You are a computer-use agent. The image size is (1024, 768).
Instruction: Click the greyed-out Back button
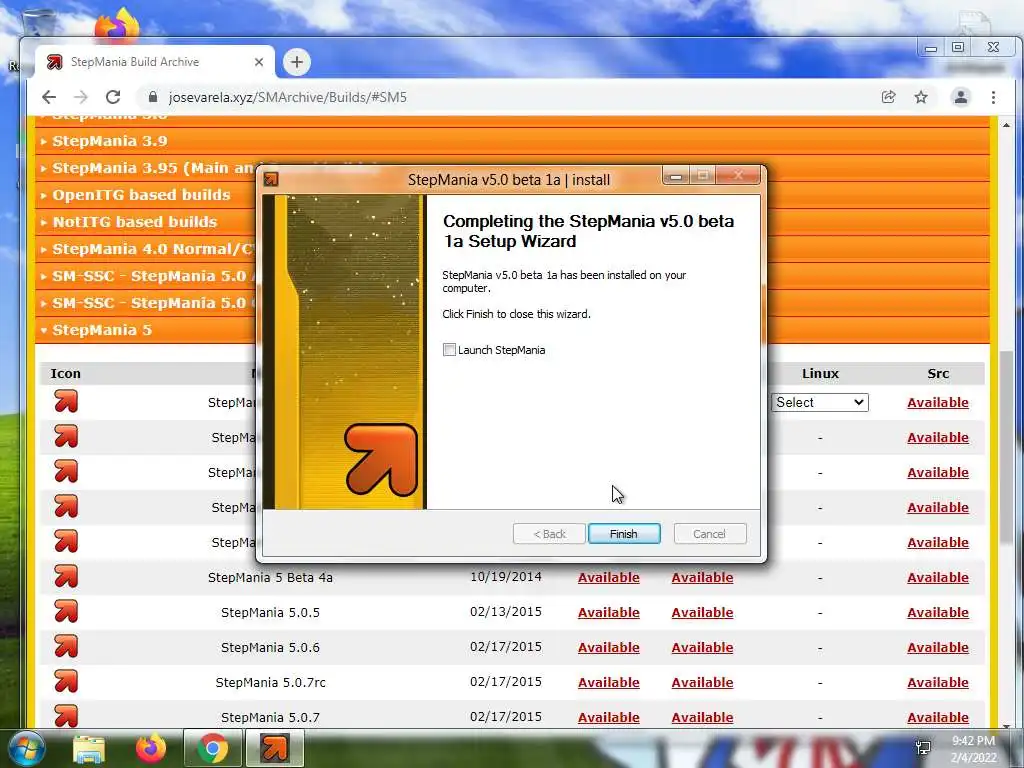pos(549,534)
